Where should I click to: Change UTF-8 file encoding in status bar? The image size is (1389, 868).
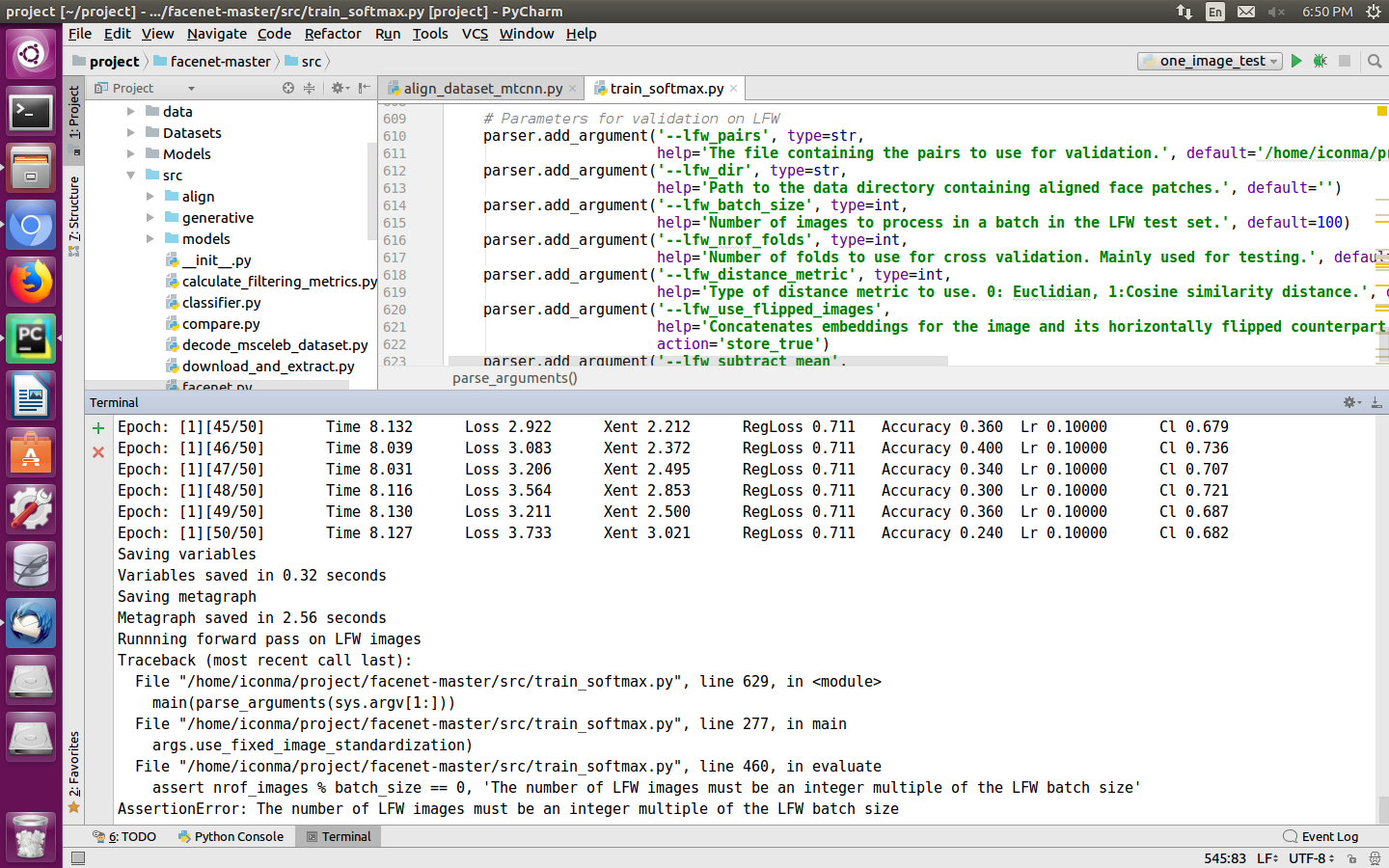pyautogui.click(x=1312, y=858)
